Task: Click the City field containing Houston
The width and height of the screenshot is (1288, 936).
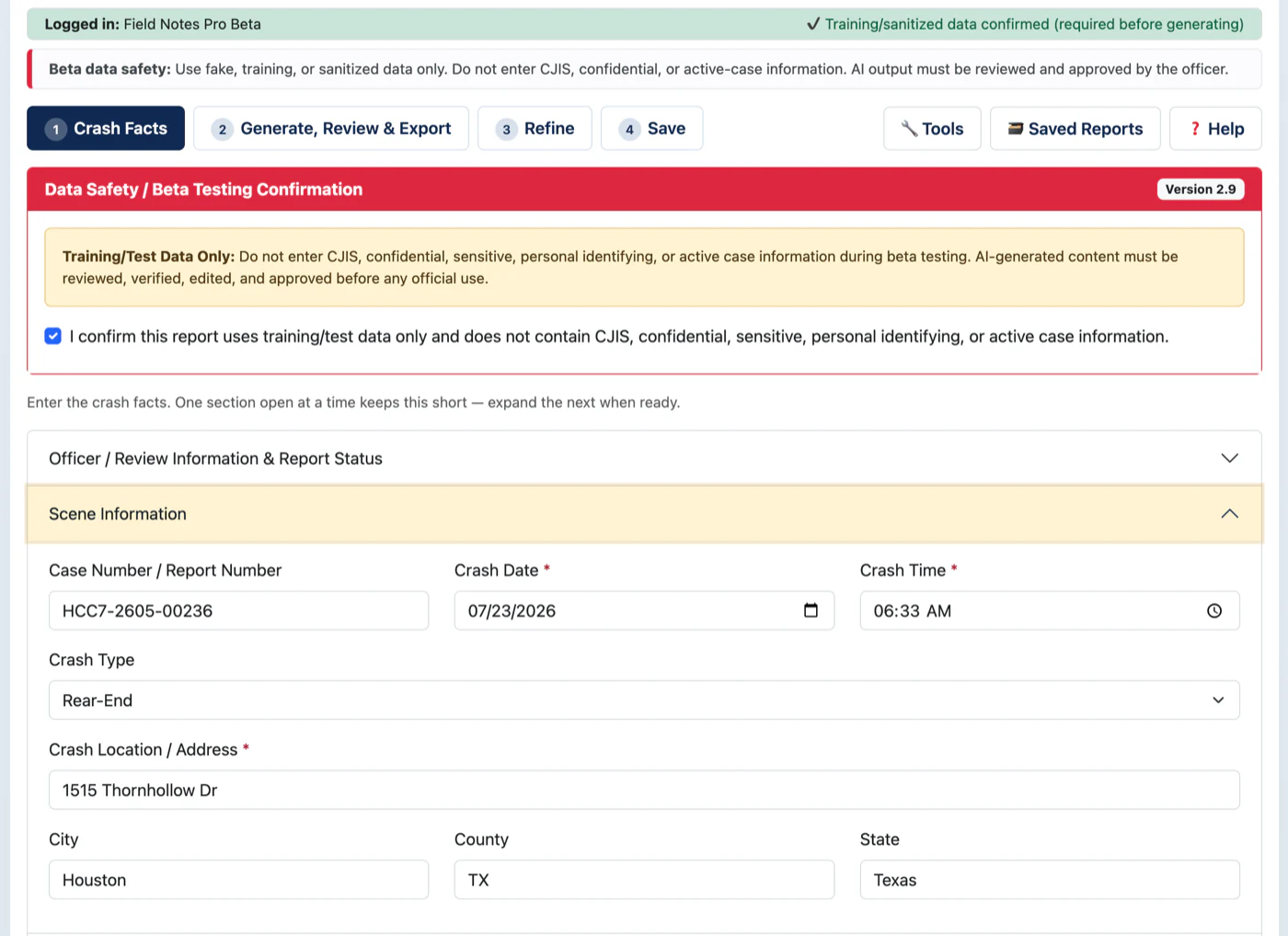Action: tap(238, 880)
